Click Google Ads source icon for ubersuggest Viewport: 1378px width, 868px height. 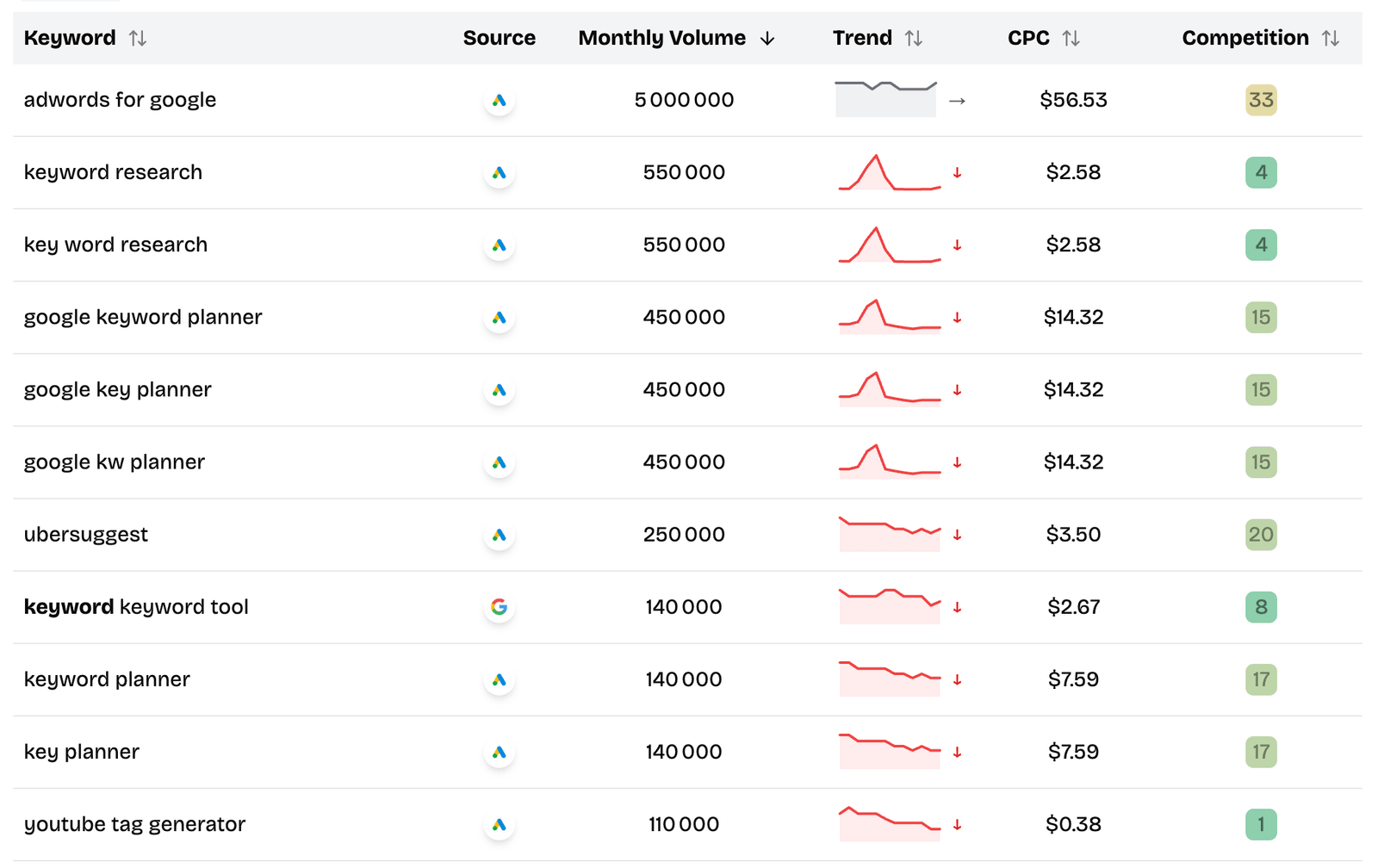point(499,534)
